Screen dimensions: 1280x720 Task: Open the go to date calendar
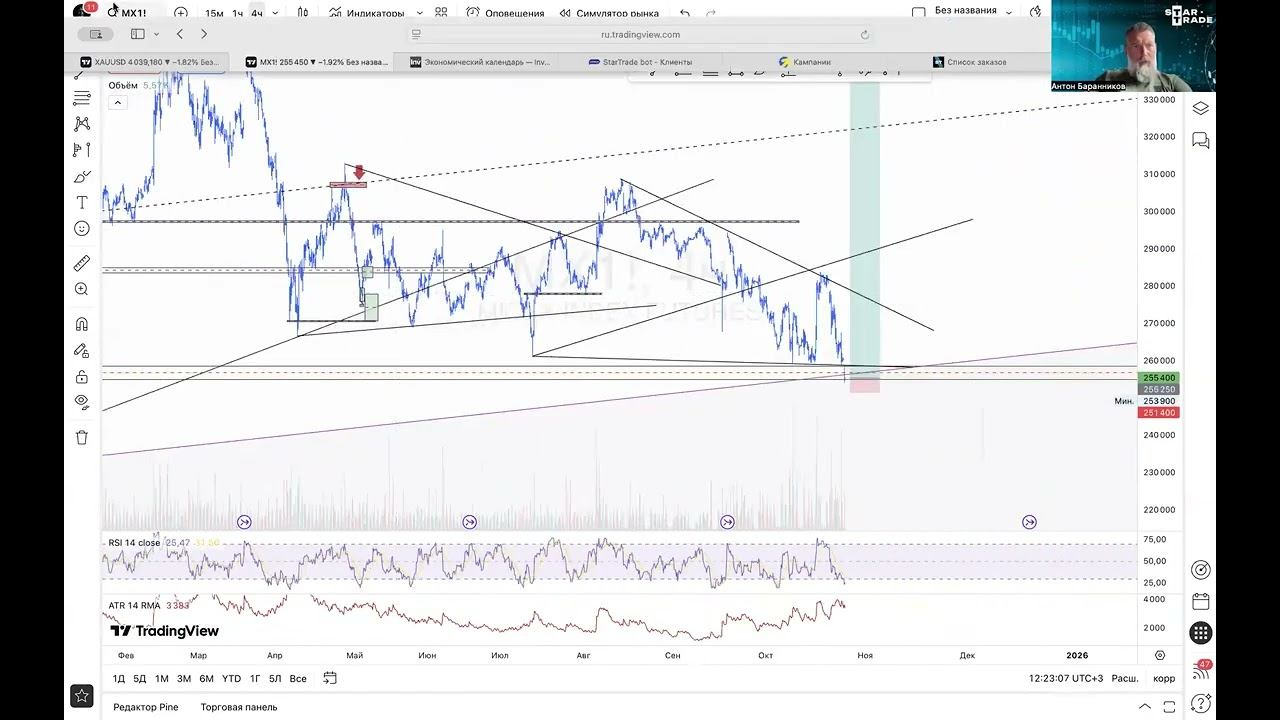pos(330,678)
